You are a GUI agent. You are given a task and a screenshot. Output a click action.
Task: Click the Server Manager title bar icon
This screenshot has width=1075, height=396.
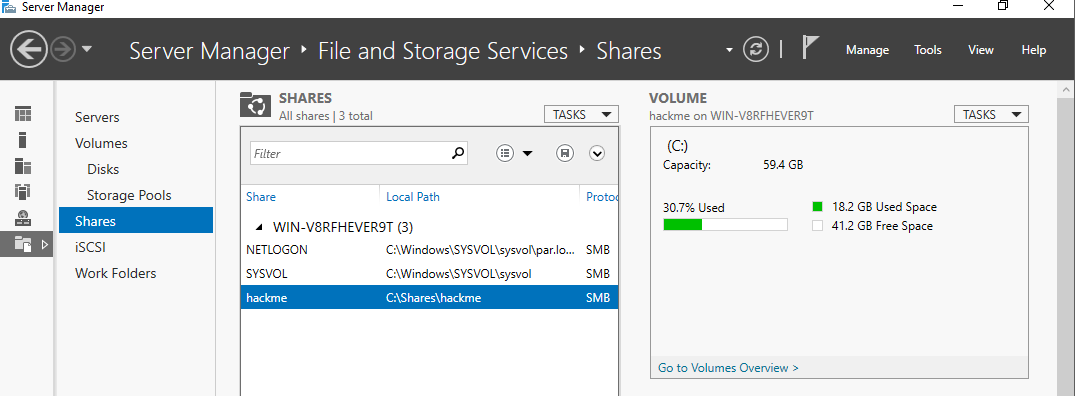point(10,8)
